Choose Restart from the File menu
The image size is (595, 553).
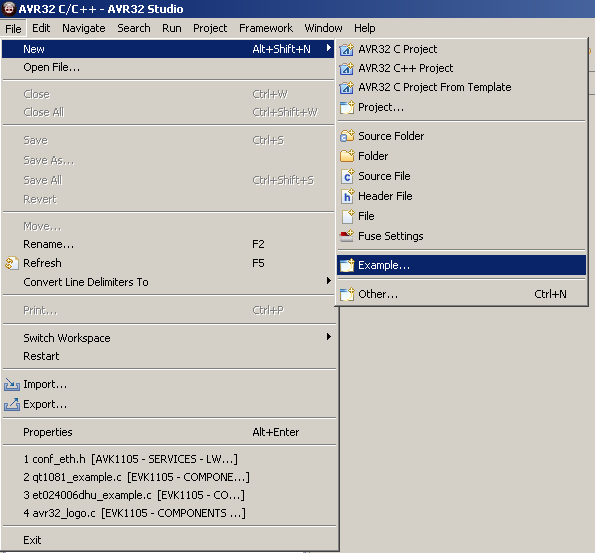click(168, 356)
